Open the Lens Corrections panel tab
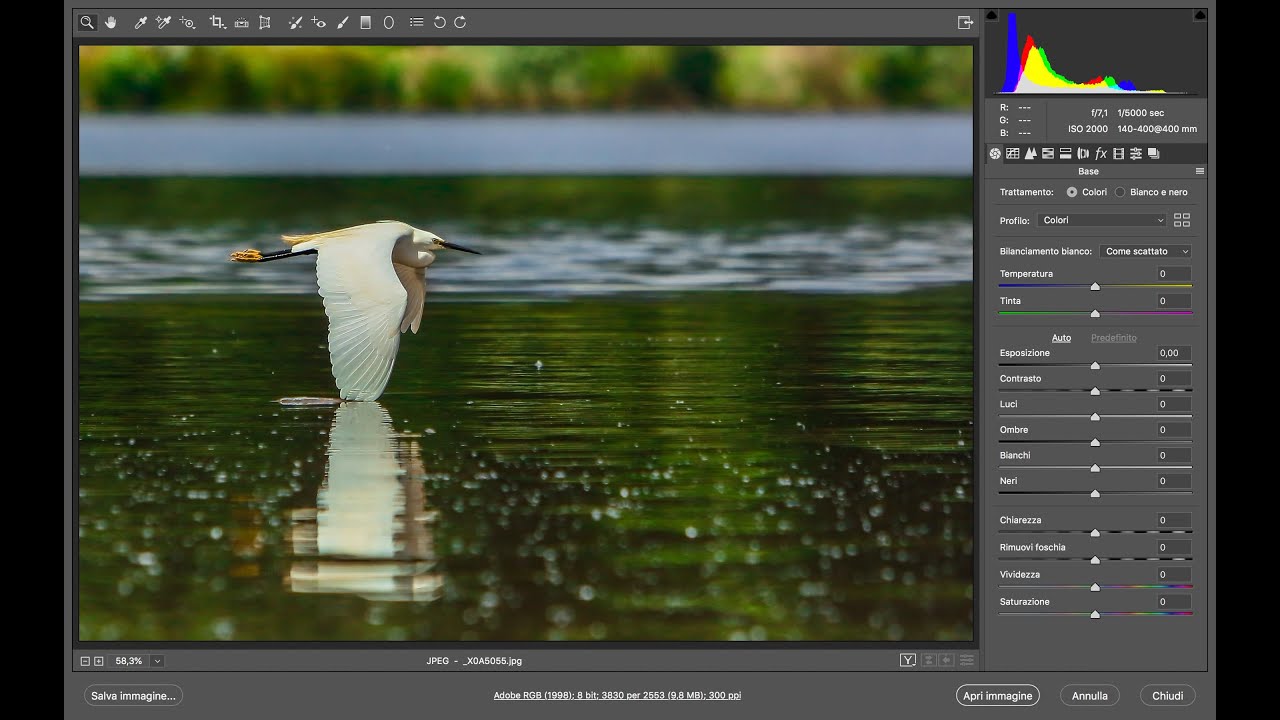Image resolution: width=1280 pixels, height=720 pixels. 1083,153
